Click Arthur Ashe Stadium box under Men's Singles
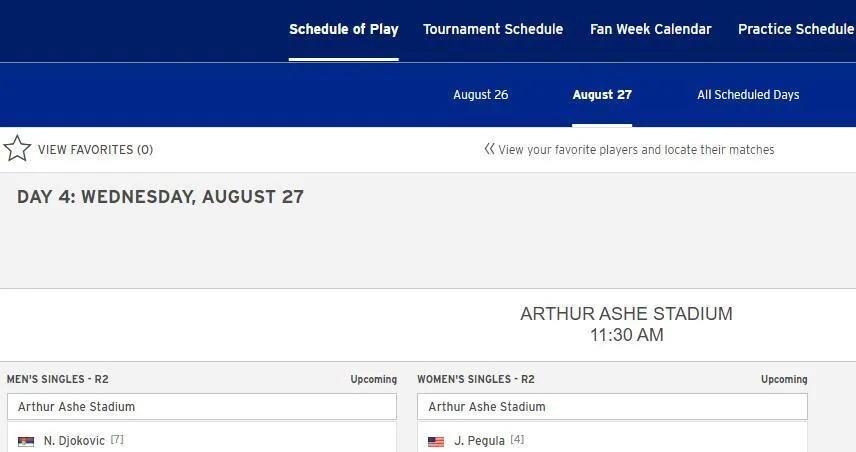856x452 pixels. pos(201,407)
